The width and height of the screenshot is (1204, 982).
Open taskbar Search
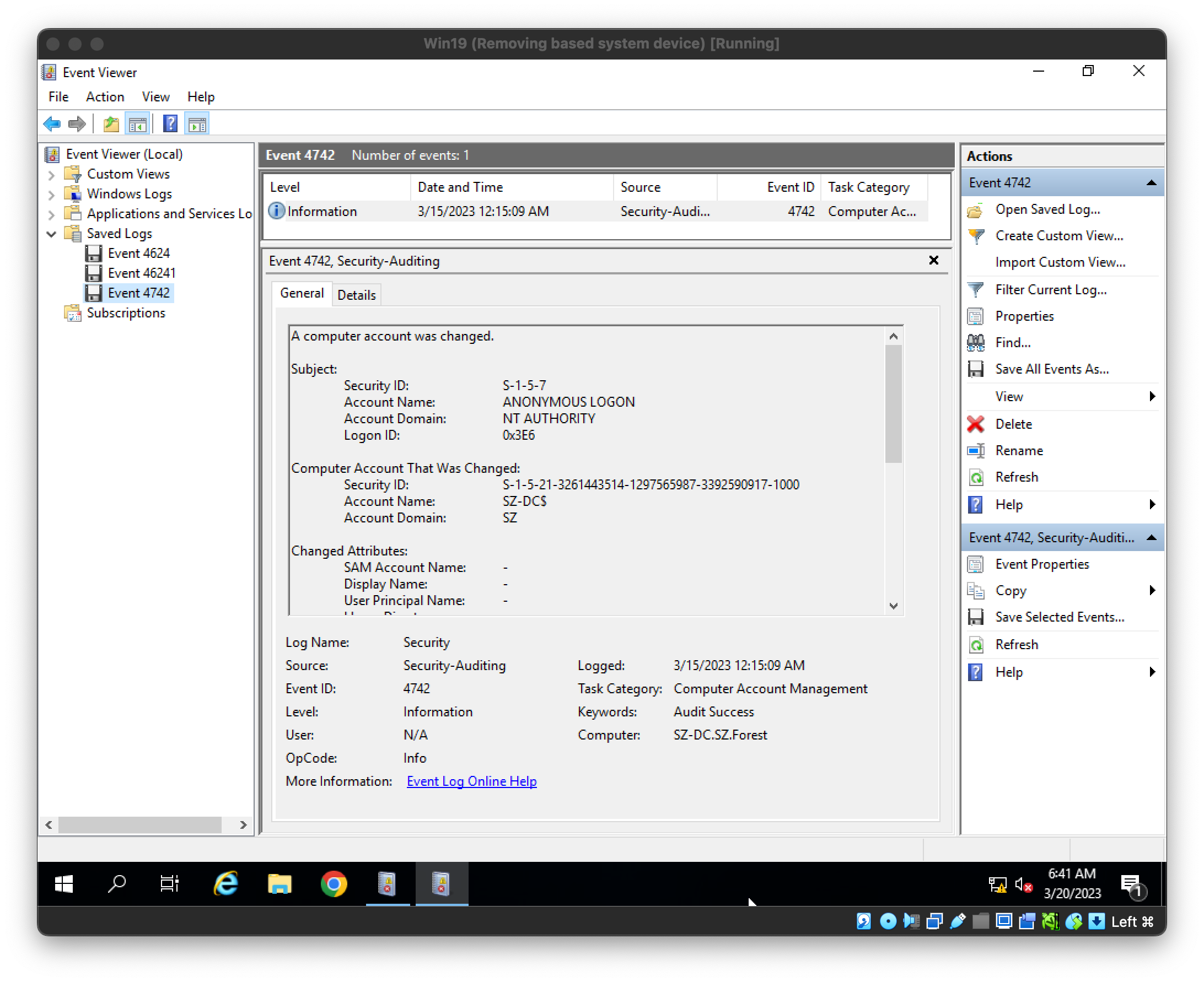[x=117, y=884]
